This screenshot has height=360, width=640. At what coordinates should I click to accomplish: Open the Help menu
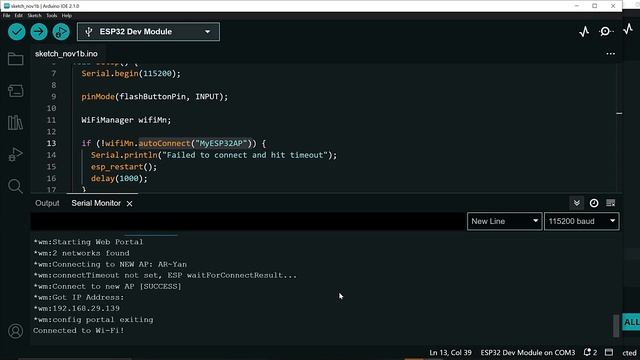67,16
